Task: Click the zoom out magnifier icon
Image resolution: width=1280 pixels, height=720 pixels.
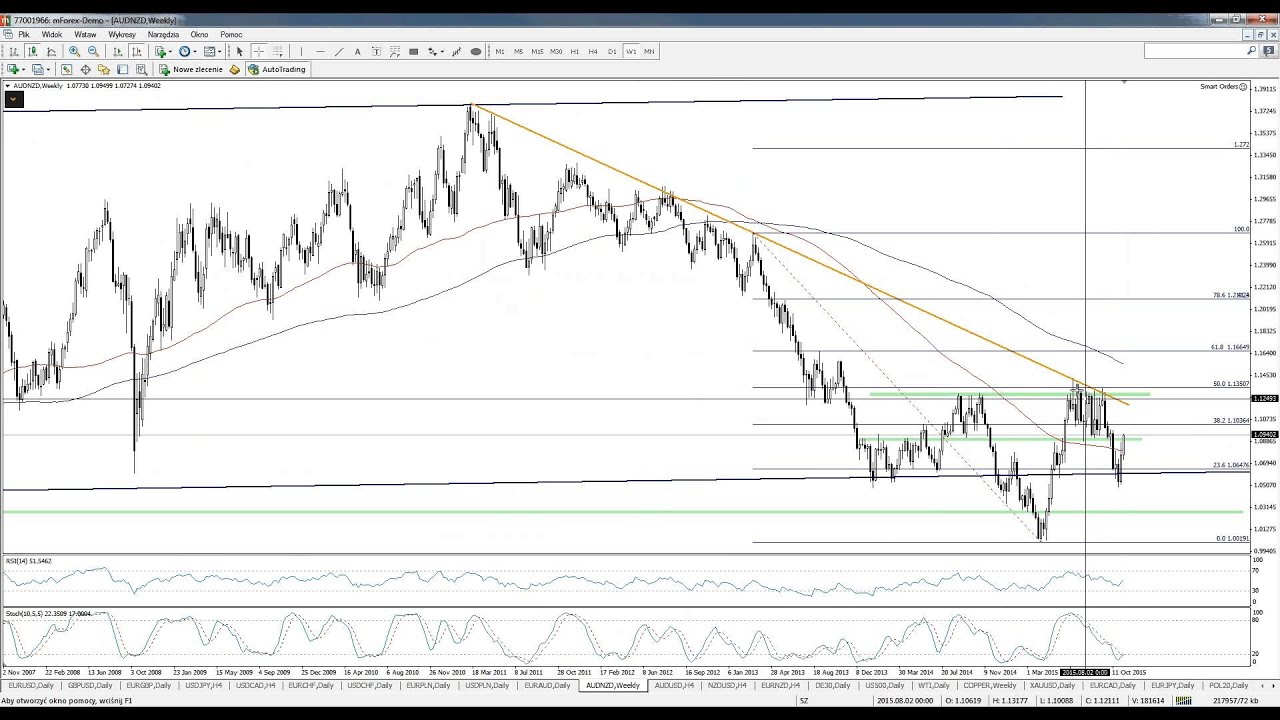Action: 93,51
